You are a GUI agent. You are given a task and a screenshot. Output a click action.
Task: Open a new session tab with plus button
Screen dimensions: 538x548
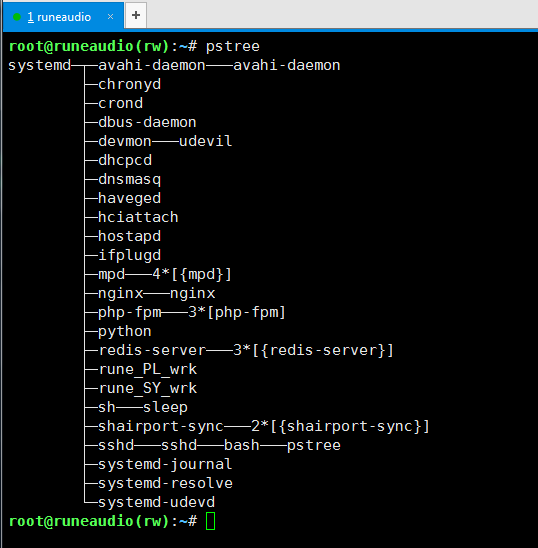[136, 15]
